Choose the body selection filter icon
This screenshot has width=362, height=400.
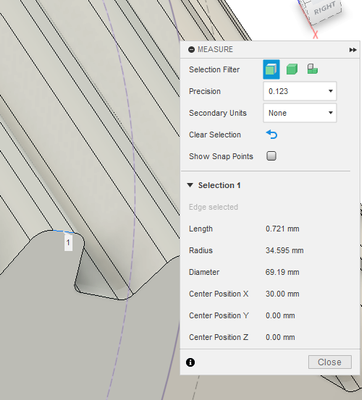tap(292, 69)
